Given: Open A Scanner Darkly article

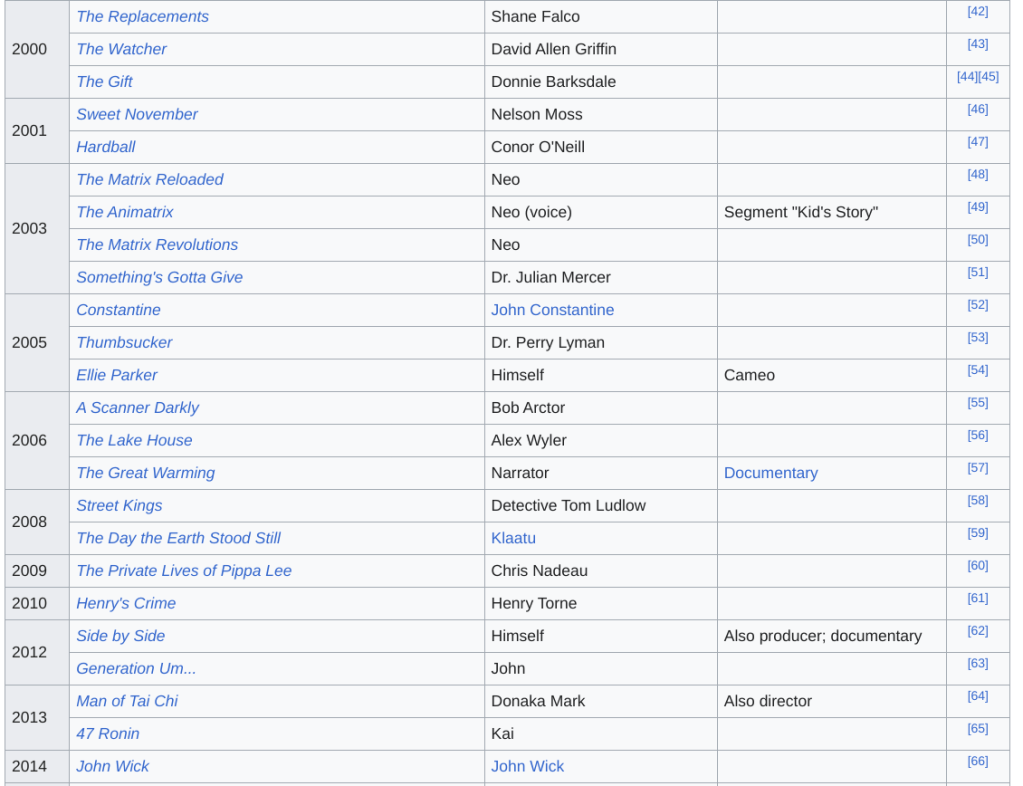Looking at the screenshot, I should (x=137, y=408).
